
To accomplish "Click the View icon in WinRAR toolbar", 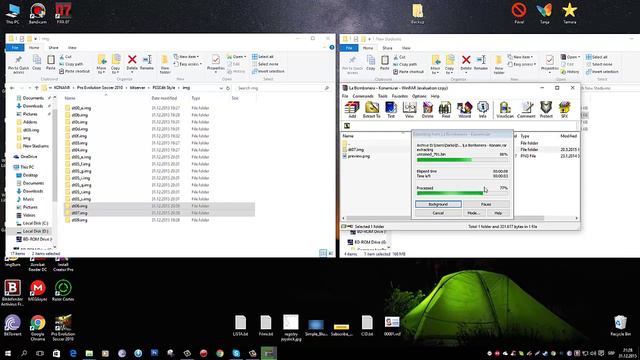I will (x=409, y=110).
